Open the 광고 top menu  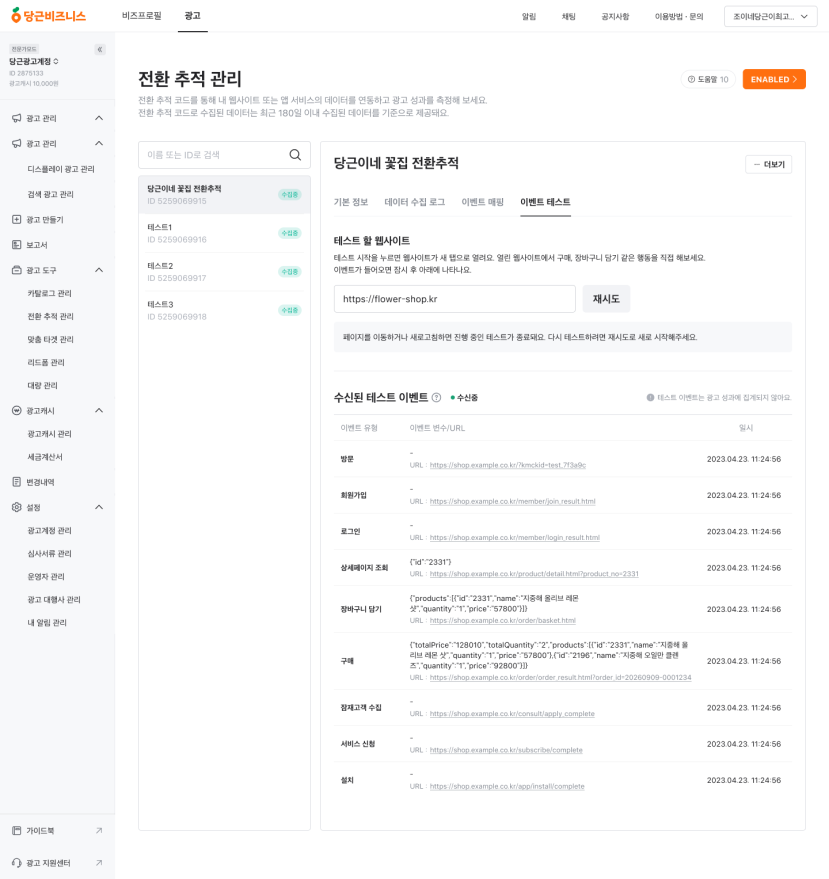[x=192, y=16]
